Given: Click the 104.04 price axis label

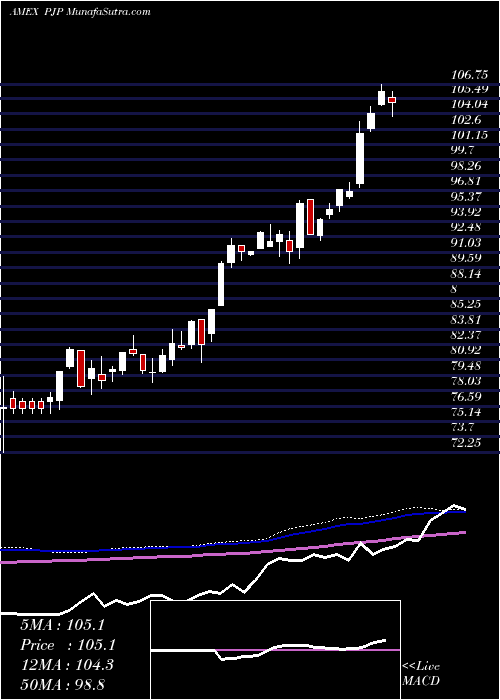Looking at the screenshot, I should [470, 104].
